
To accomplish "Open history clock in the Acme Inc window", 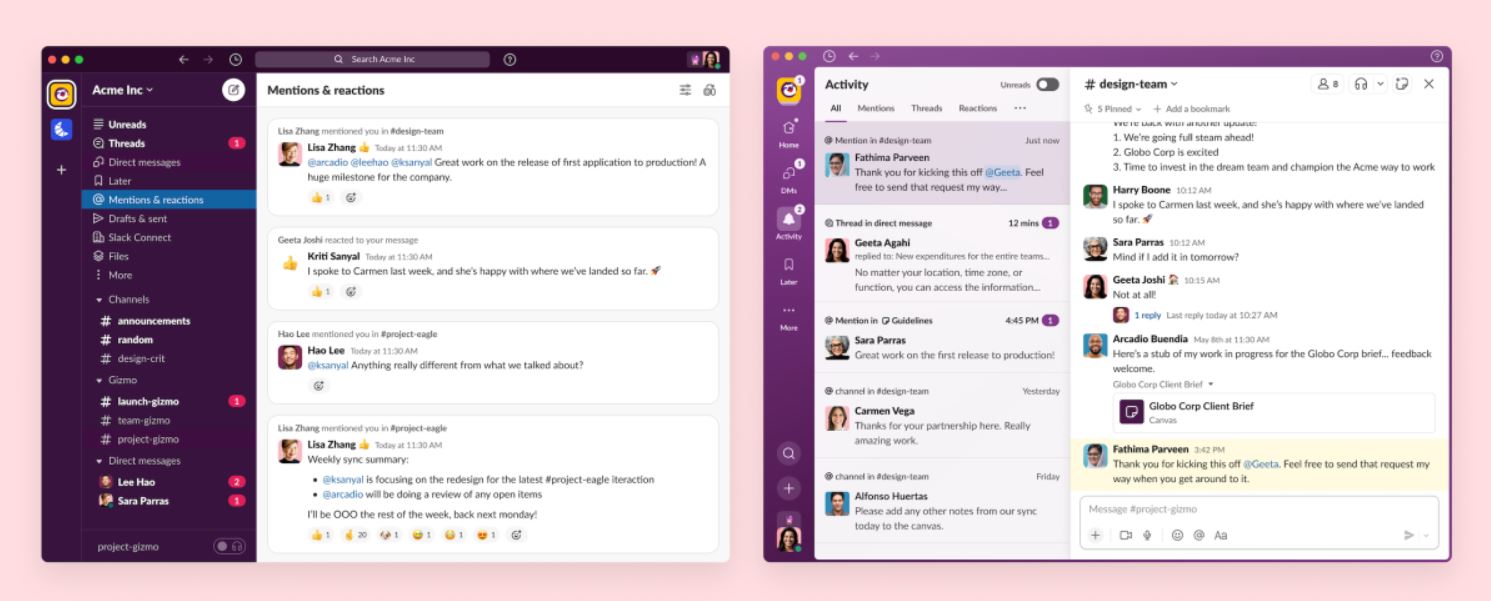I will [235, 59].
